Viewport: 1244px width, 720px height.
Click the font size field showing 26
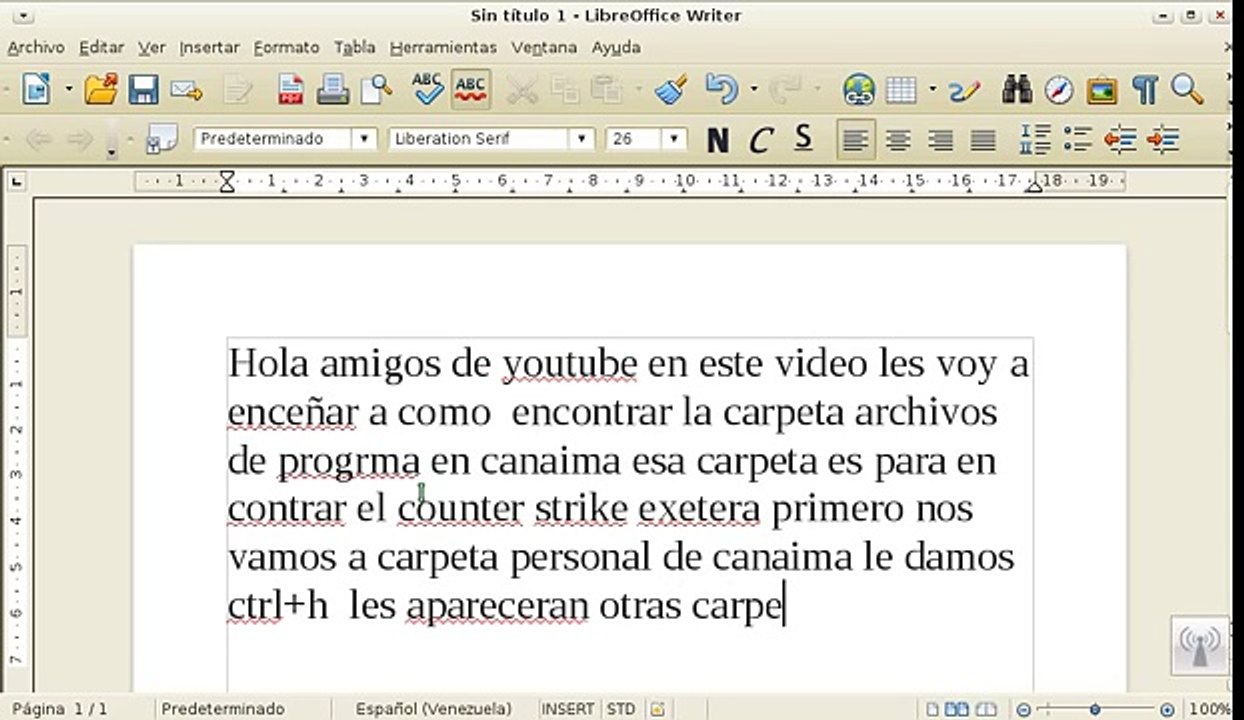coord(635,139)
